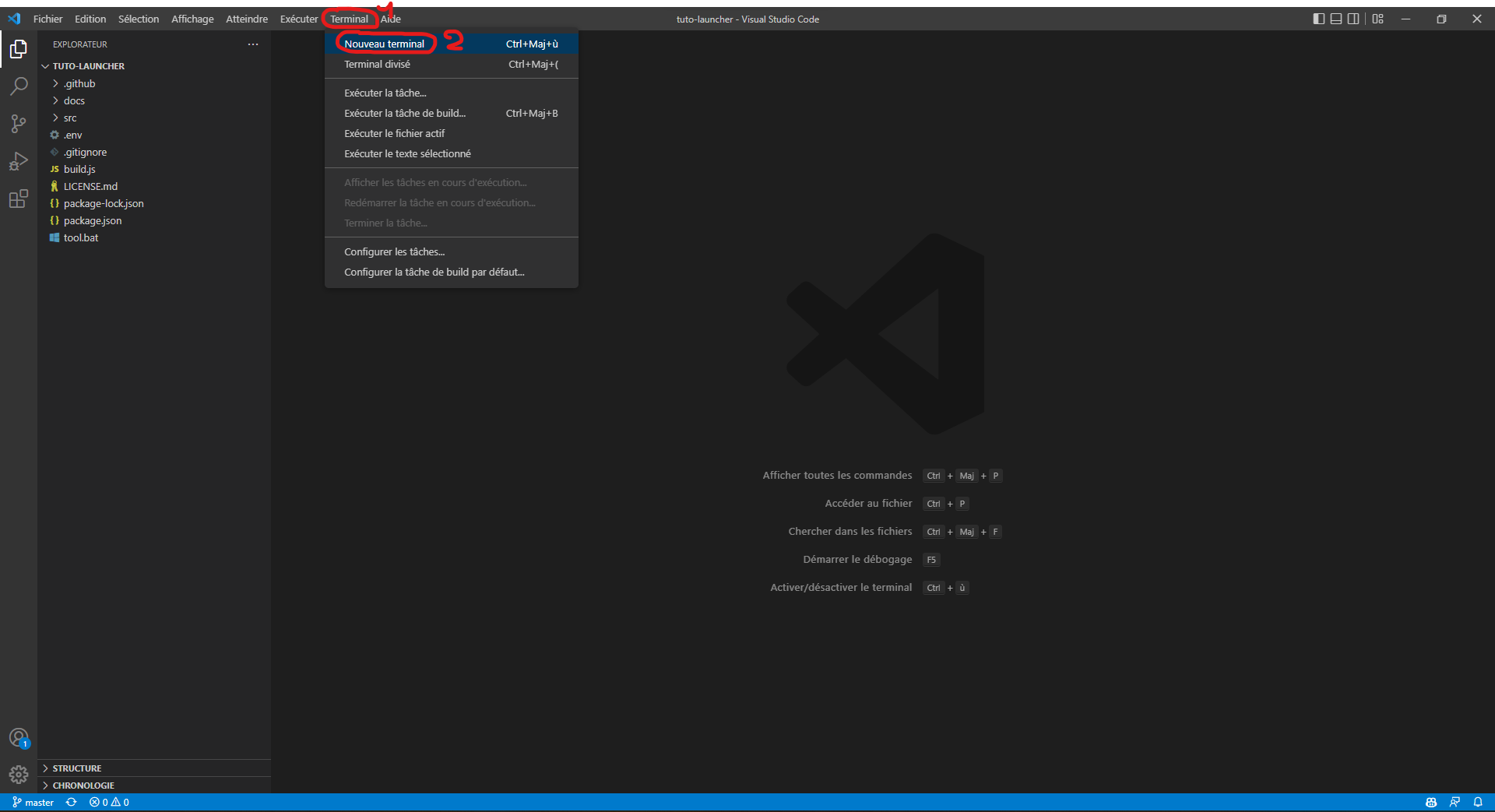The width and height of the screenshot is (1495, 812).
Task: Open the Sélection menu
Action: point(139,19)
